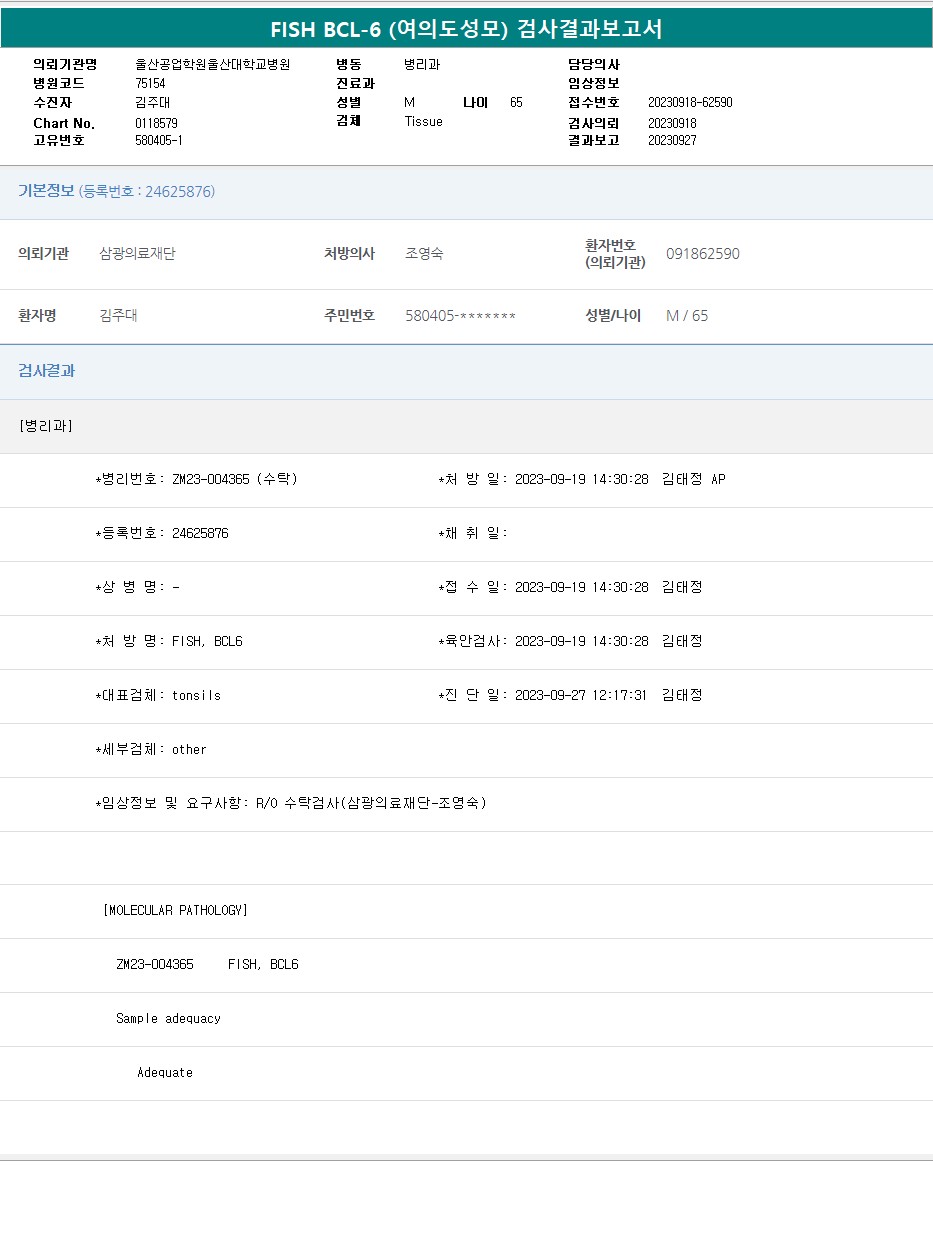Select the 대표검체 tonsils entry
The height and width of the screenshot is (1237, 933).
click(196, 695)
